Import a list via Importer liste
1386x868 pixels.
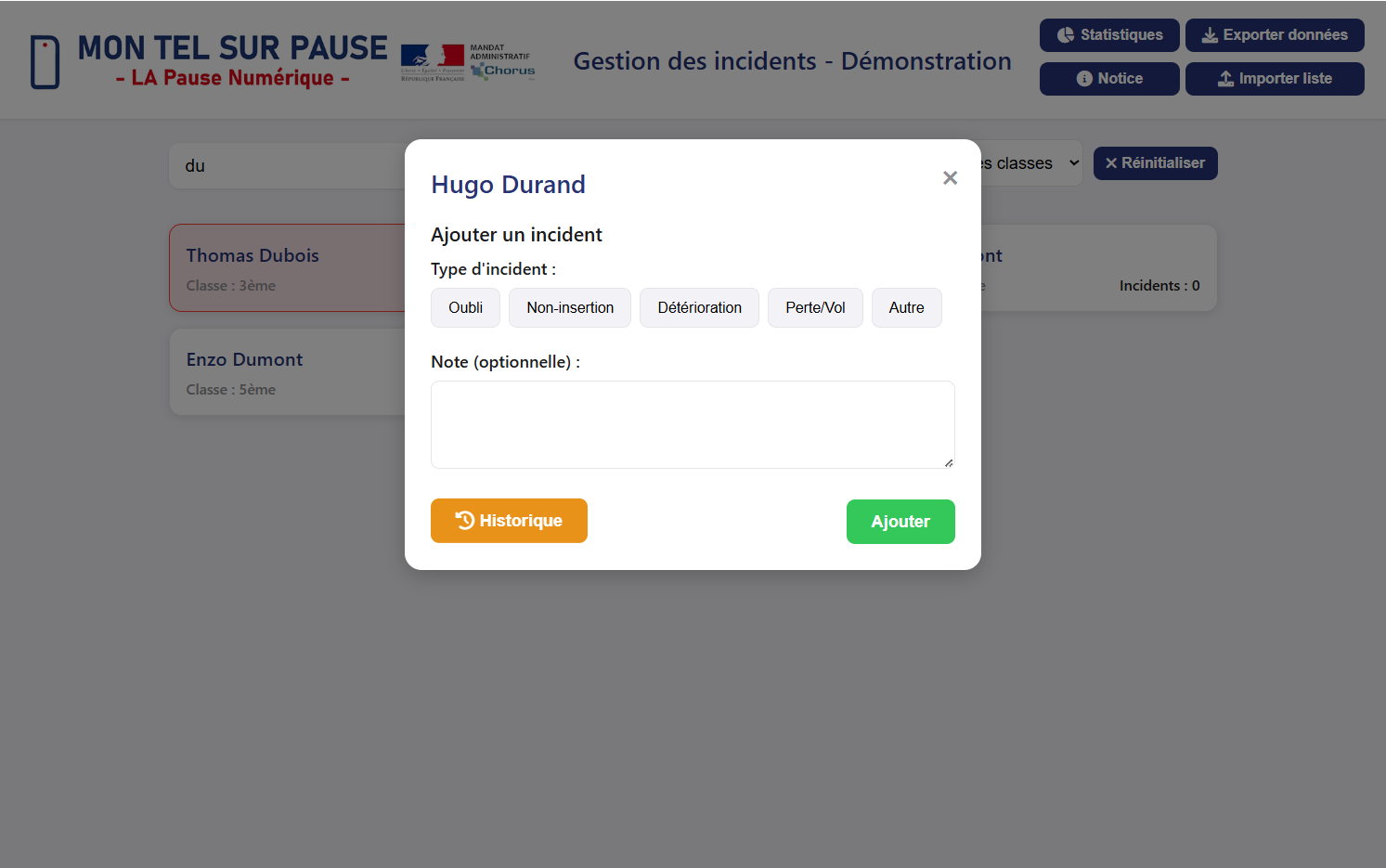coord(1275,79)
